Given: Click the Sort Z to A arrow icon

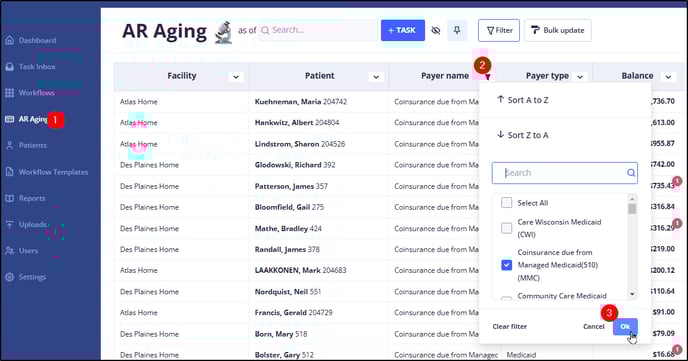Looking at the screenshot, I should (x=500, y=135).
